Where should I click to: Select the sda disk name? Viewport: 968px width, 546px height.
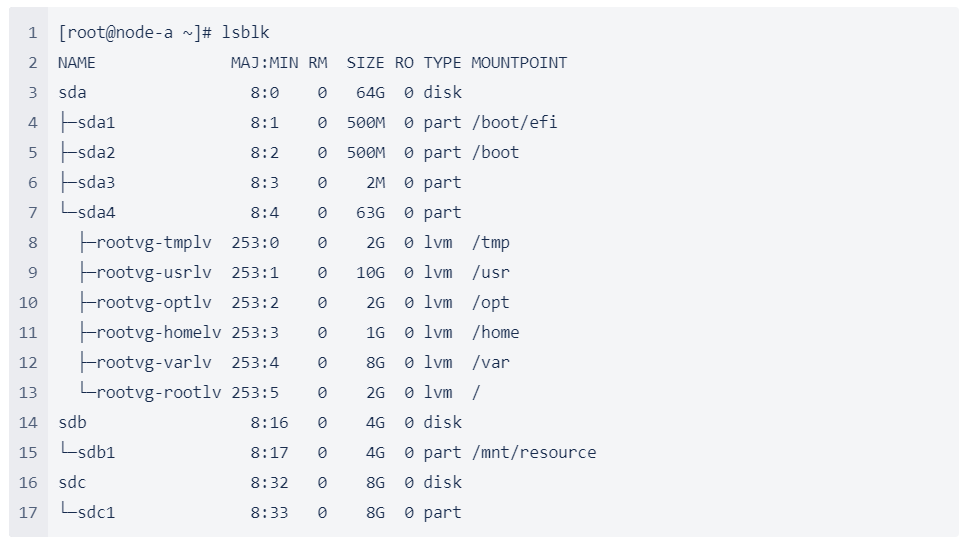pyautogui.click(x=72, y=93)
